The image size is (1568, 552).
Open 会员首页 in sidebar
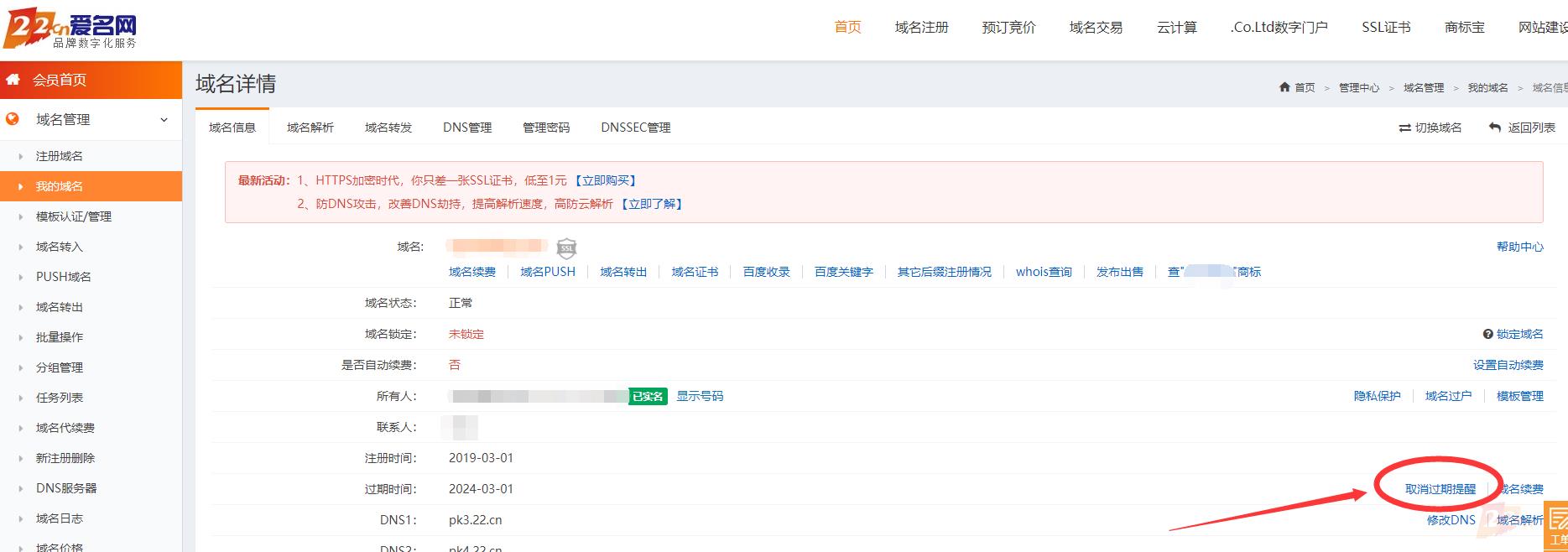pos(91,80)
